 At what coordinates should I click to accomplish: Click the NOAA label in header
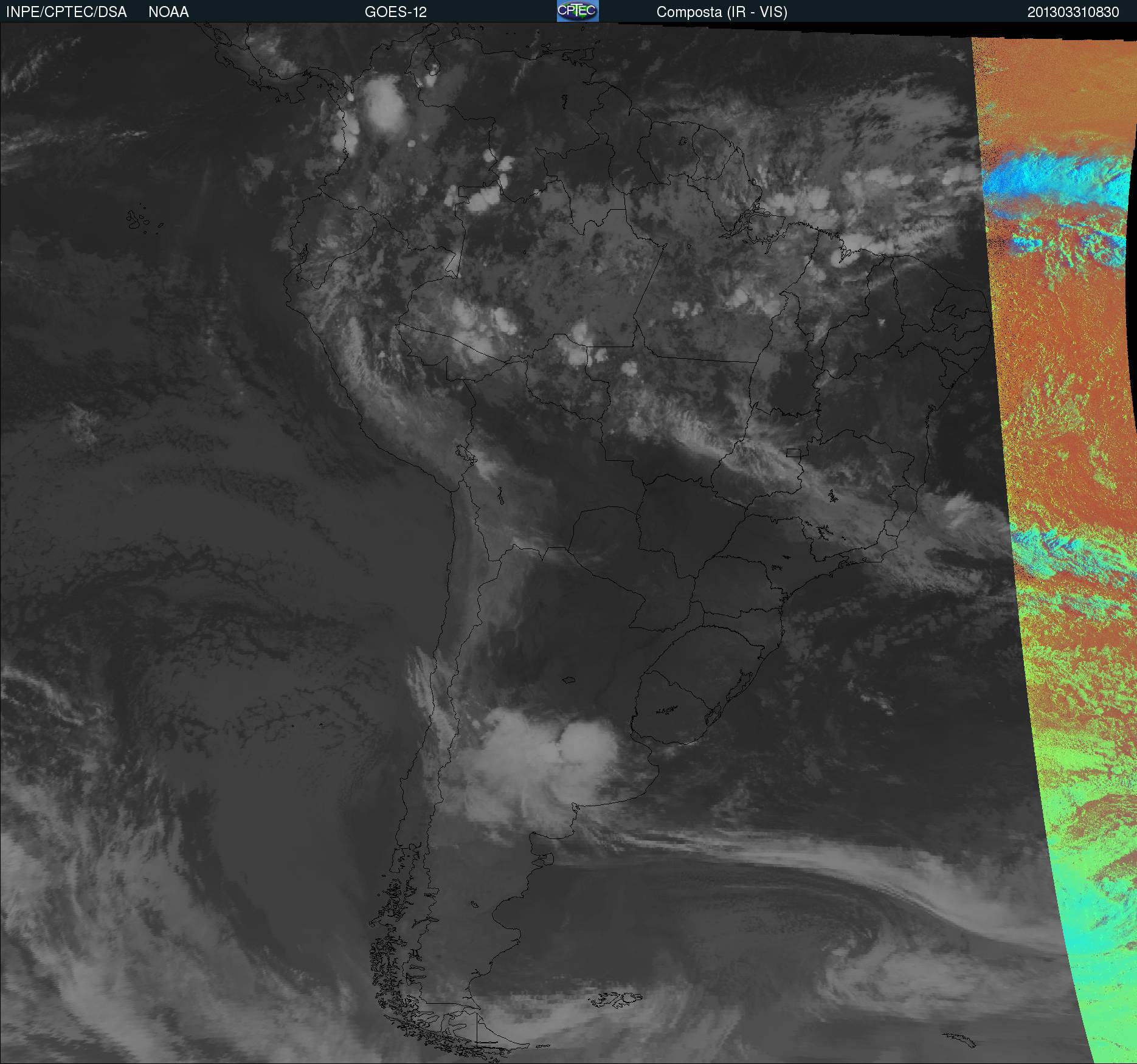pos(168,12)
